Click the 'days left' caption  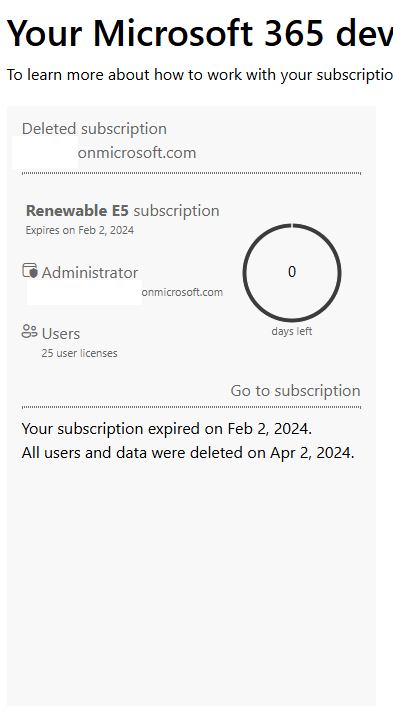[x=292, y=331]
